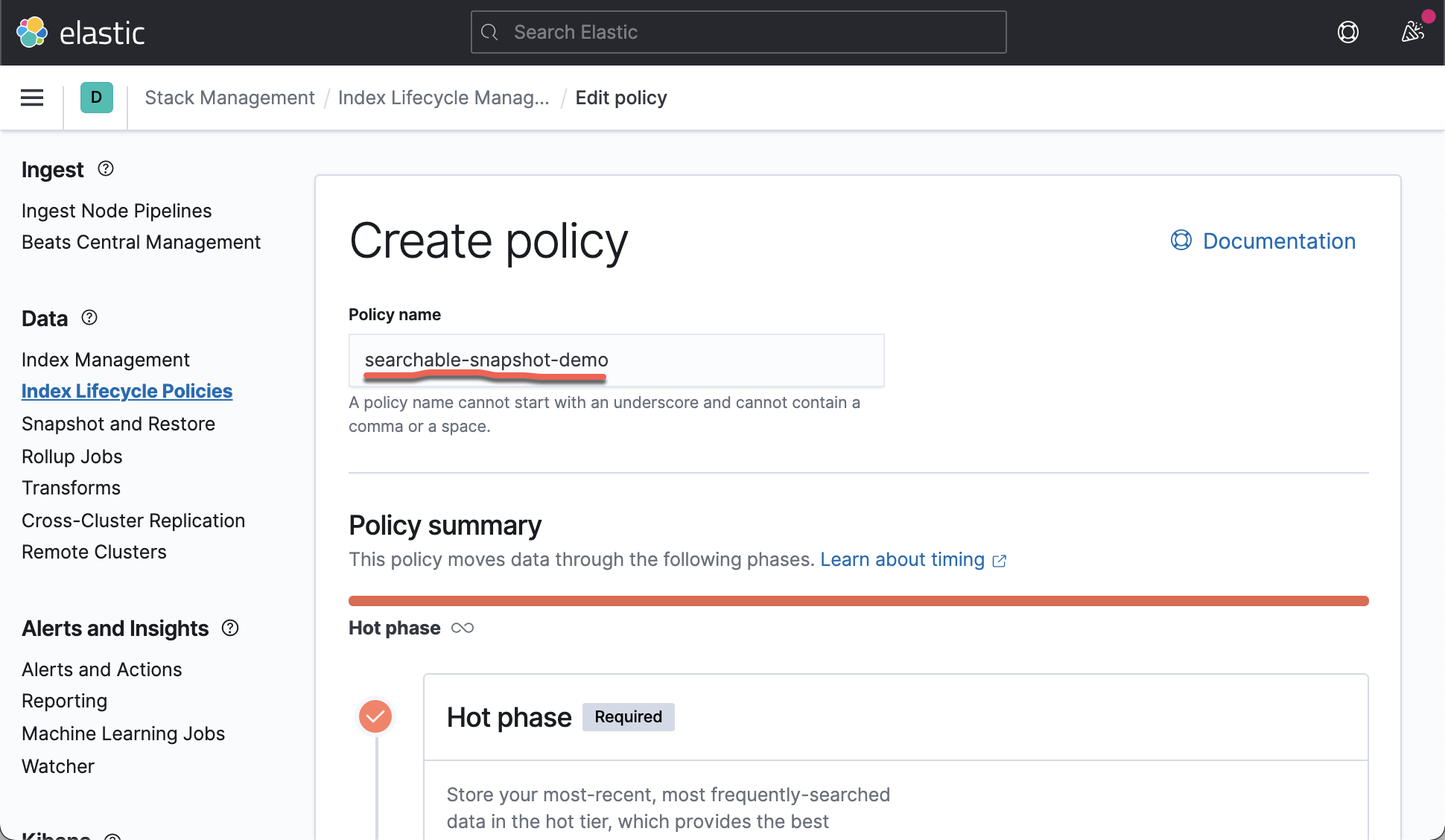Click the infinity icon next to Hot phase
1445x840 pixels.
[463, 628]
